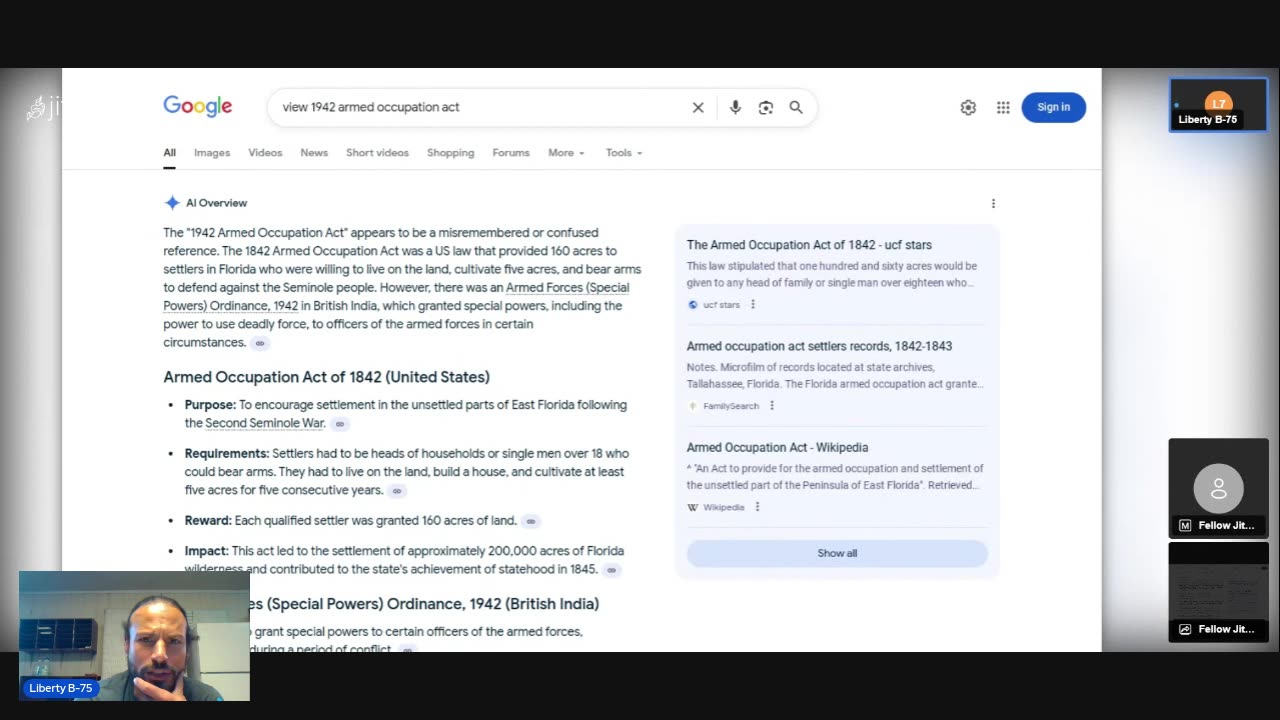Start voice search with the microphone icon
1280x720 pixels.
(735, 107)
